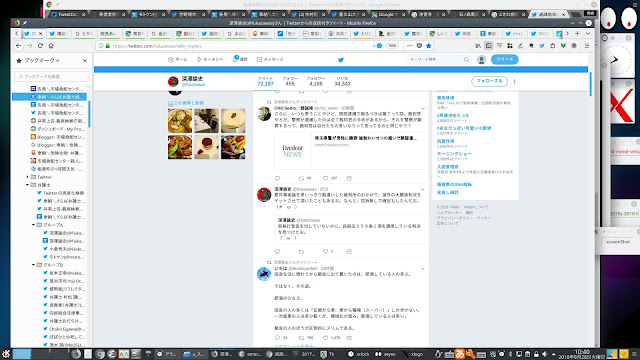Screen dimensions: 640x360
Task: Click the Twitter bird logo on page
Action: pyautogui.click(x=341, y=60)
